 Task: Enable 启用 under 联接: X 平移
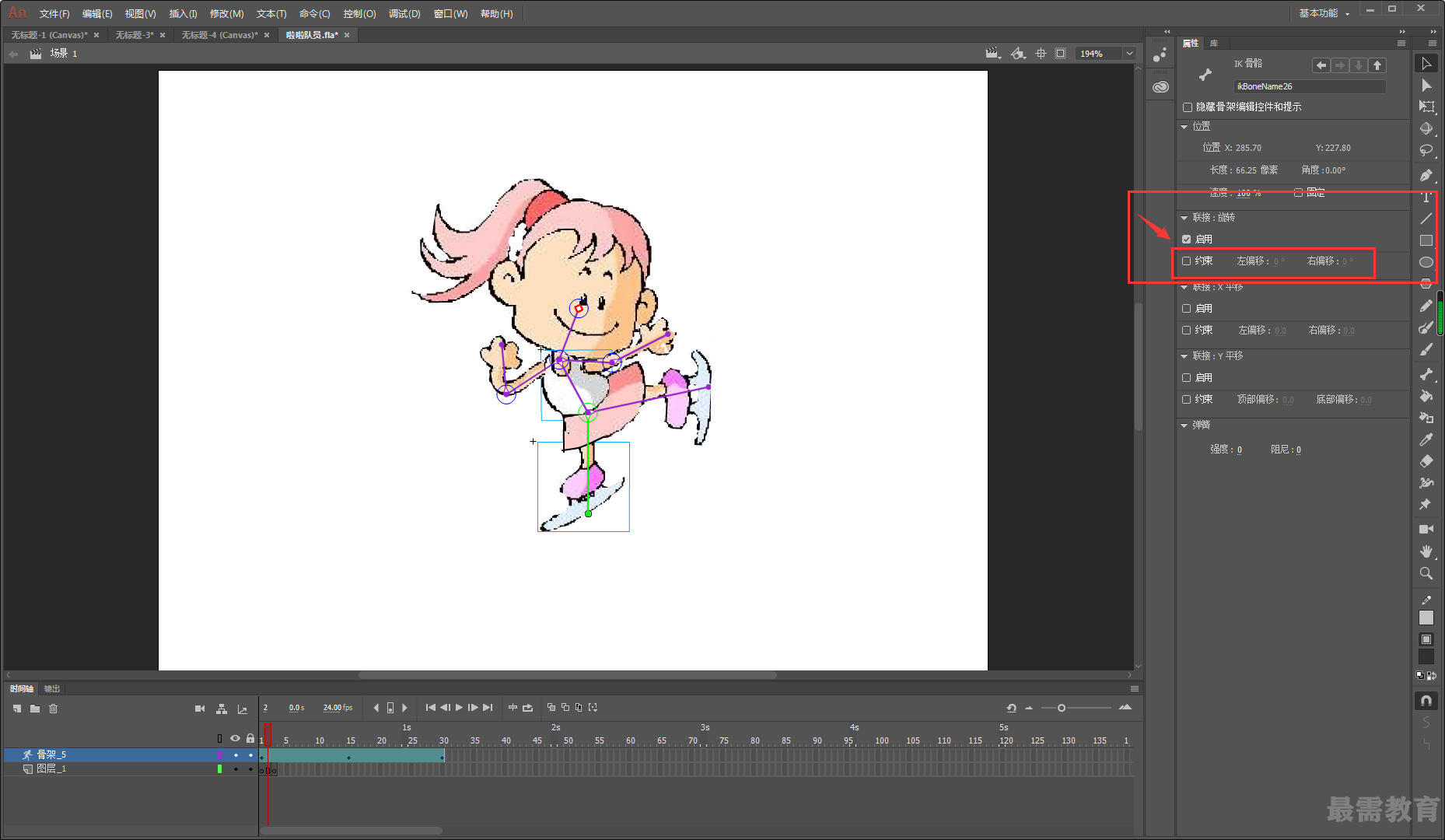coord(1186,309)
